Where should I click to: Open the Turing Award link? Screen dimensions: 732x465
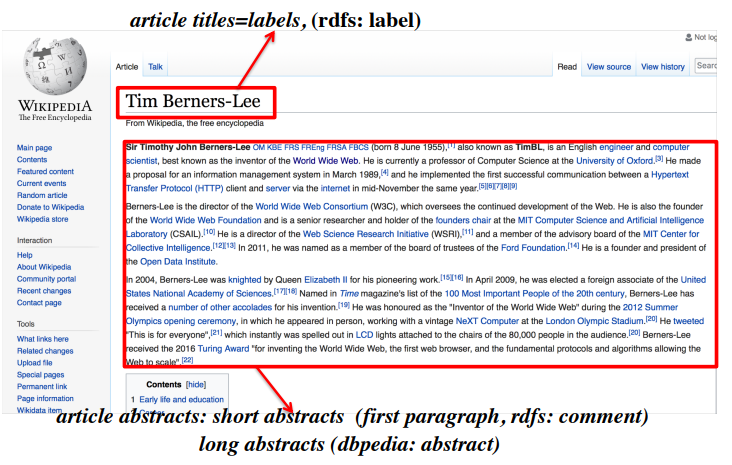pos(223,349)
